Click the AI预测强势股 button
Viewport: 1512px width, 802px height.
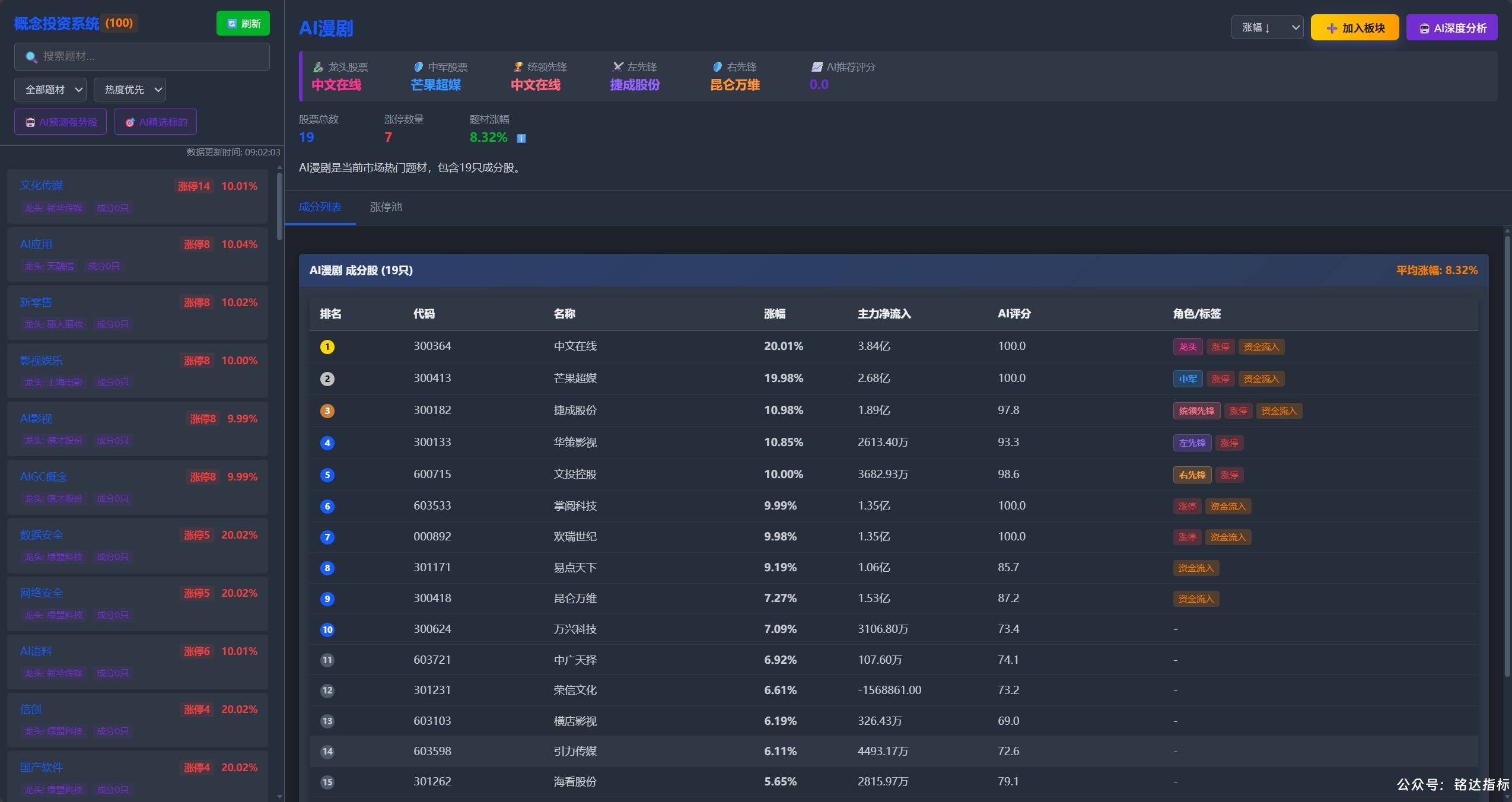point(61,122)
